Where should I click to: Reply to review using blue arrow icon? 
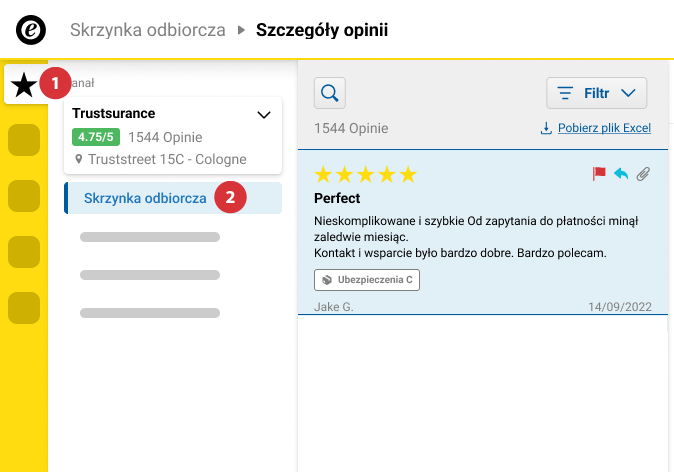[x=621, y=174]
